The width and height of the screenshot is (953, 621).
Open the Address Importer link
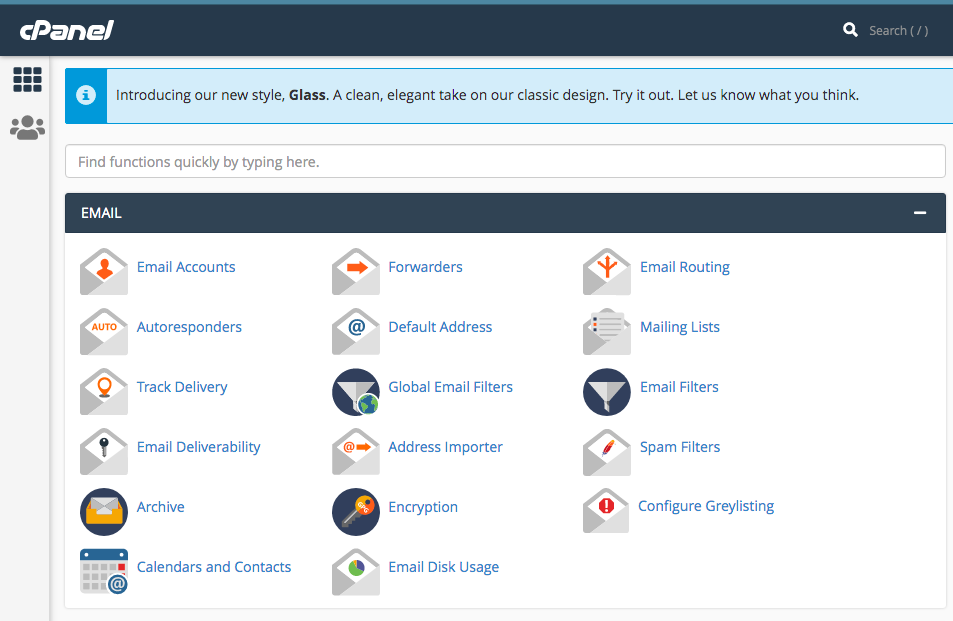446,447
